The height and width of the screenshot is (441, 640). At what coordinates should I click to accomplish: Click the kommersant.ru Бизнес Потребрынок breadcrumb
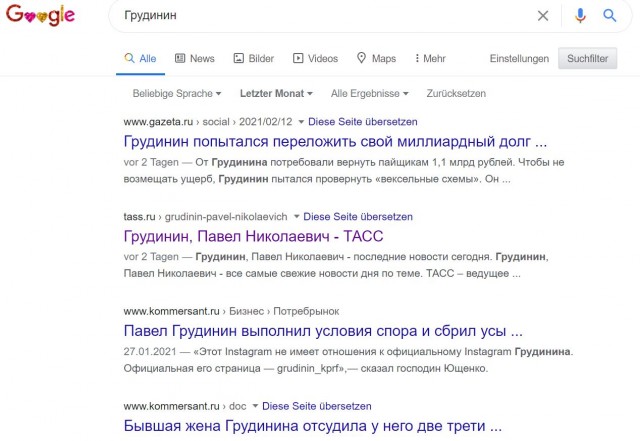pyautogui.click(x=231, y=311)
